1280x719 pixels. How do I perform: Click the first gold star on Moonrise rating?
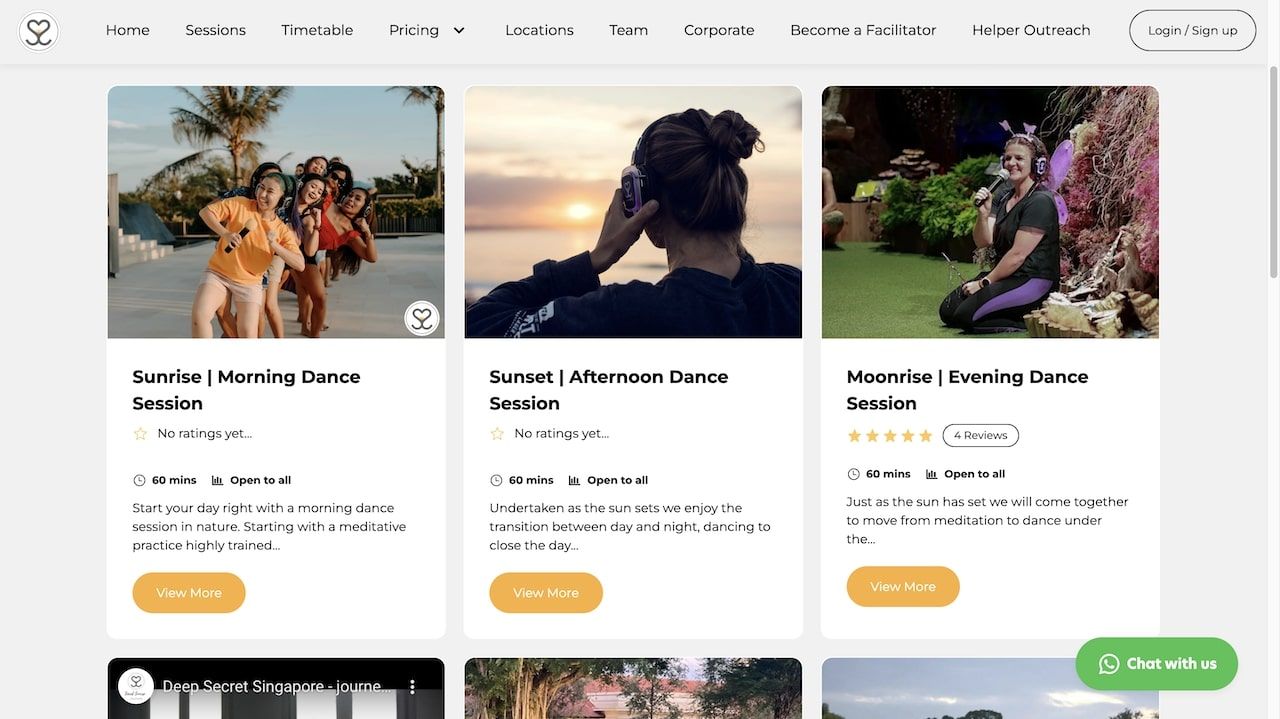[x=854, y=436]
